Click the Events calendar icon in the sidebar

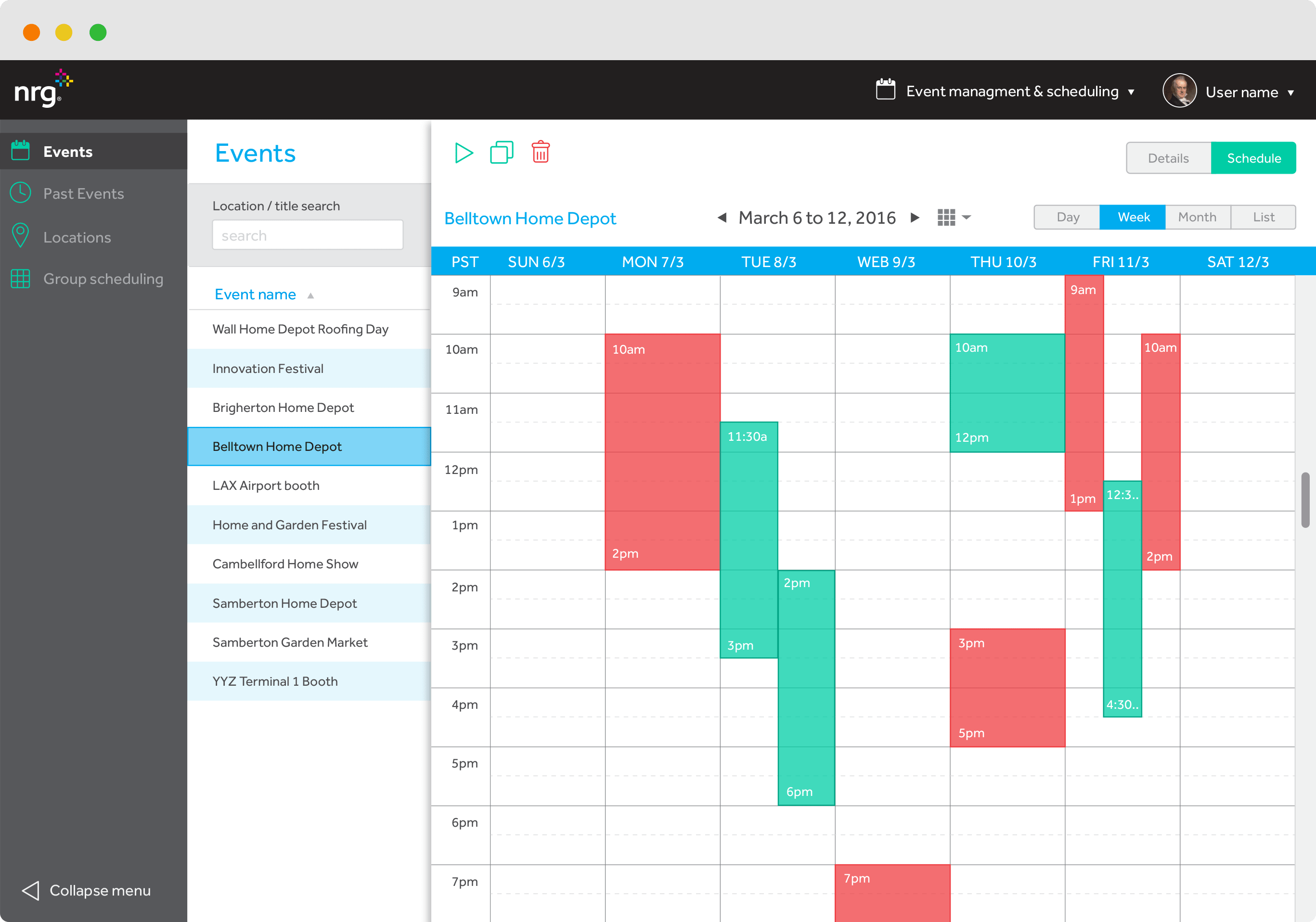tap(21, 151)
